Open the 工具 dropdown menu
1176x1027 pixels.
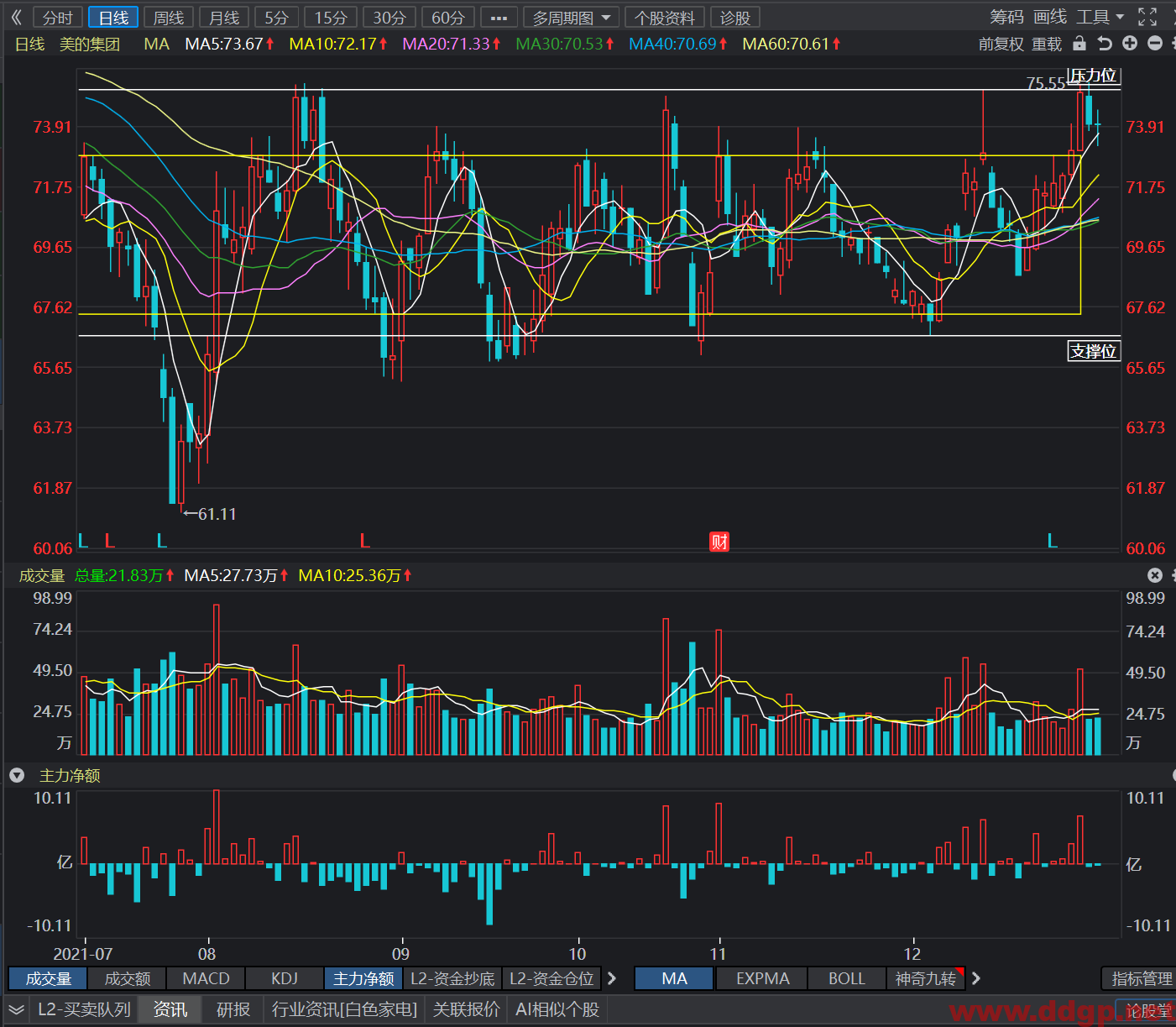1100,17
